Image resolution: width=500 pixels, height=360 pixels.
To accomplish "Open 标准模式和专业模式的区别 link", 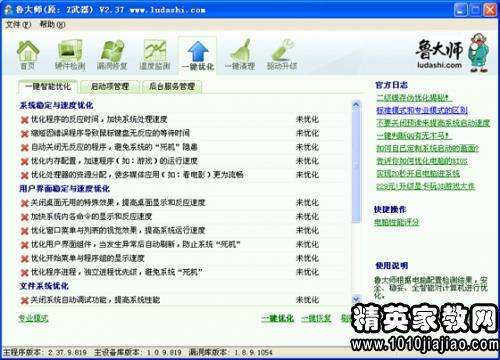I will [422, 110].
